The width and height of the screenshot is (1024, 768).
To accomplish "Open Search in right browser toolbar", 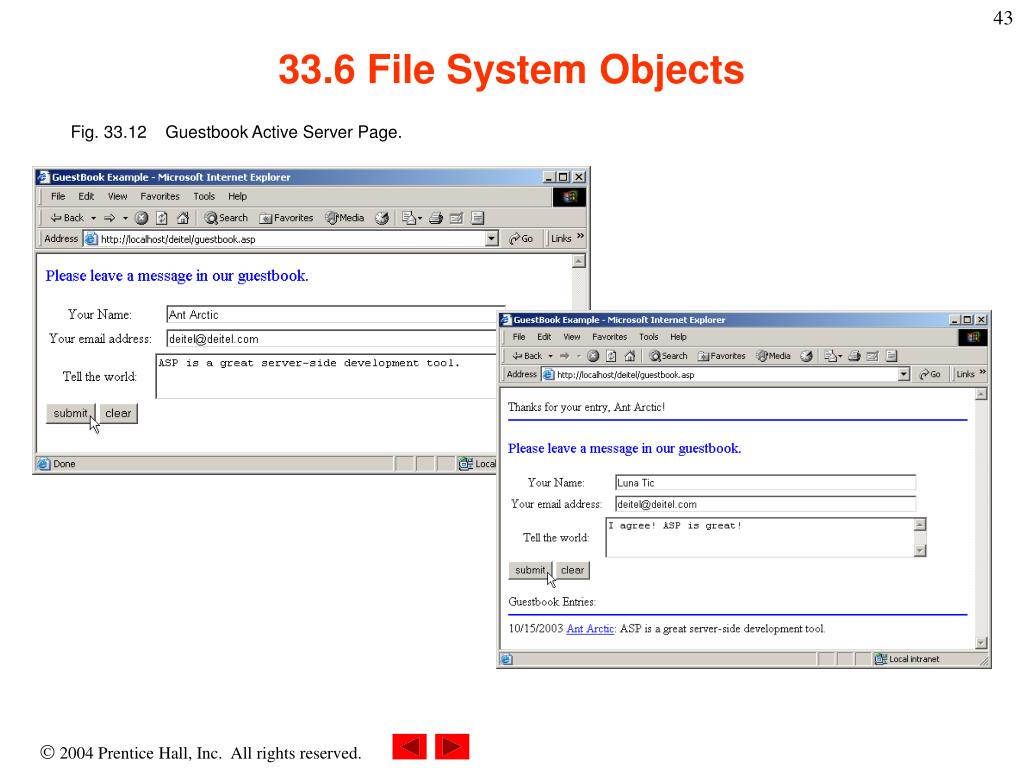I will click(x=668, y=356).
